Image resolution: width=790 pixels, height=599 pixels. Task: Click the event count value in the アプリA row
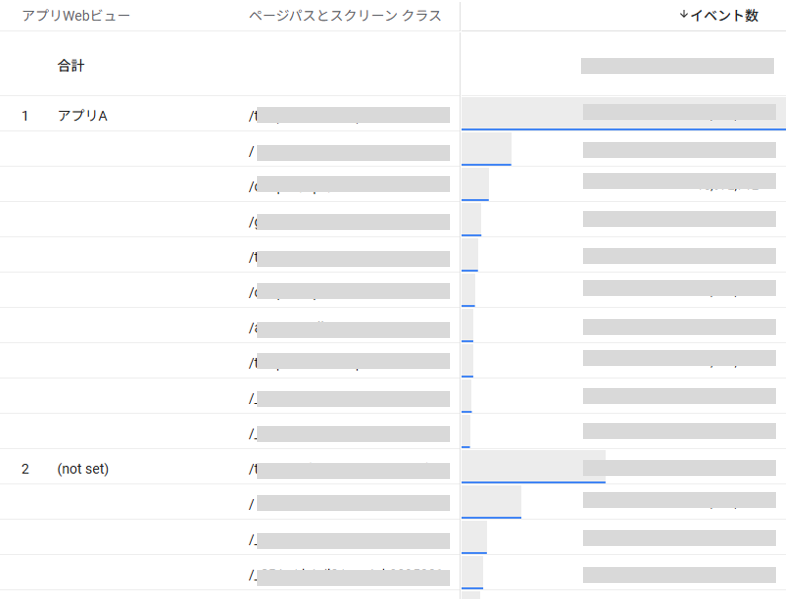(679, 113)
